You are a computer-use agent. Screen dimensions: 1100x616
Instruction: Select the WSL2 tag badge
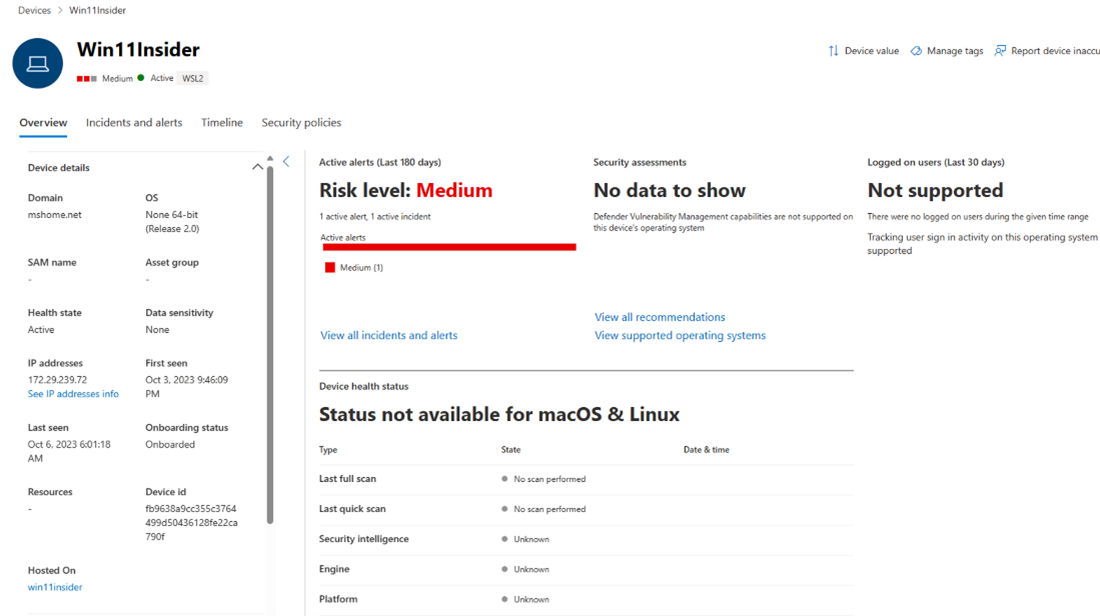click(192, 79)
